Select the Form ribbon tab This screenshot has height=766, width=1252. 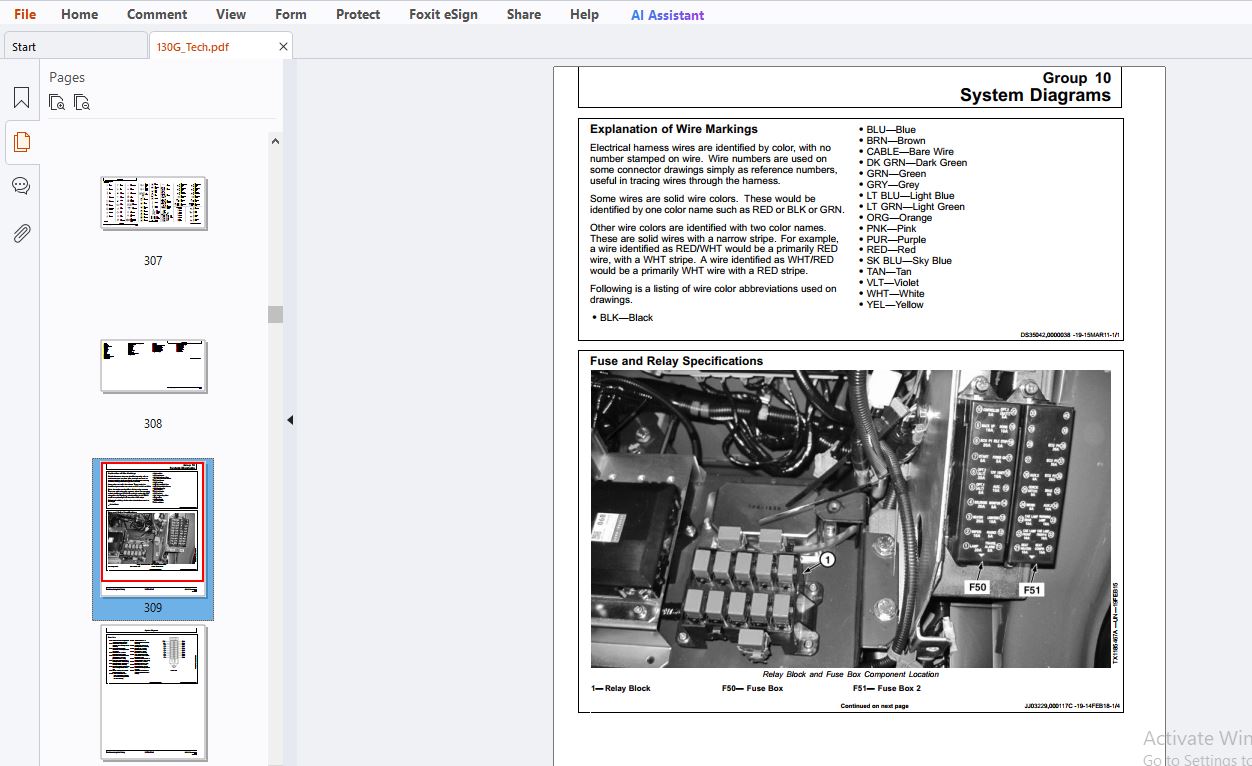[291, 14]
